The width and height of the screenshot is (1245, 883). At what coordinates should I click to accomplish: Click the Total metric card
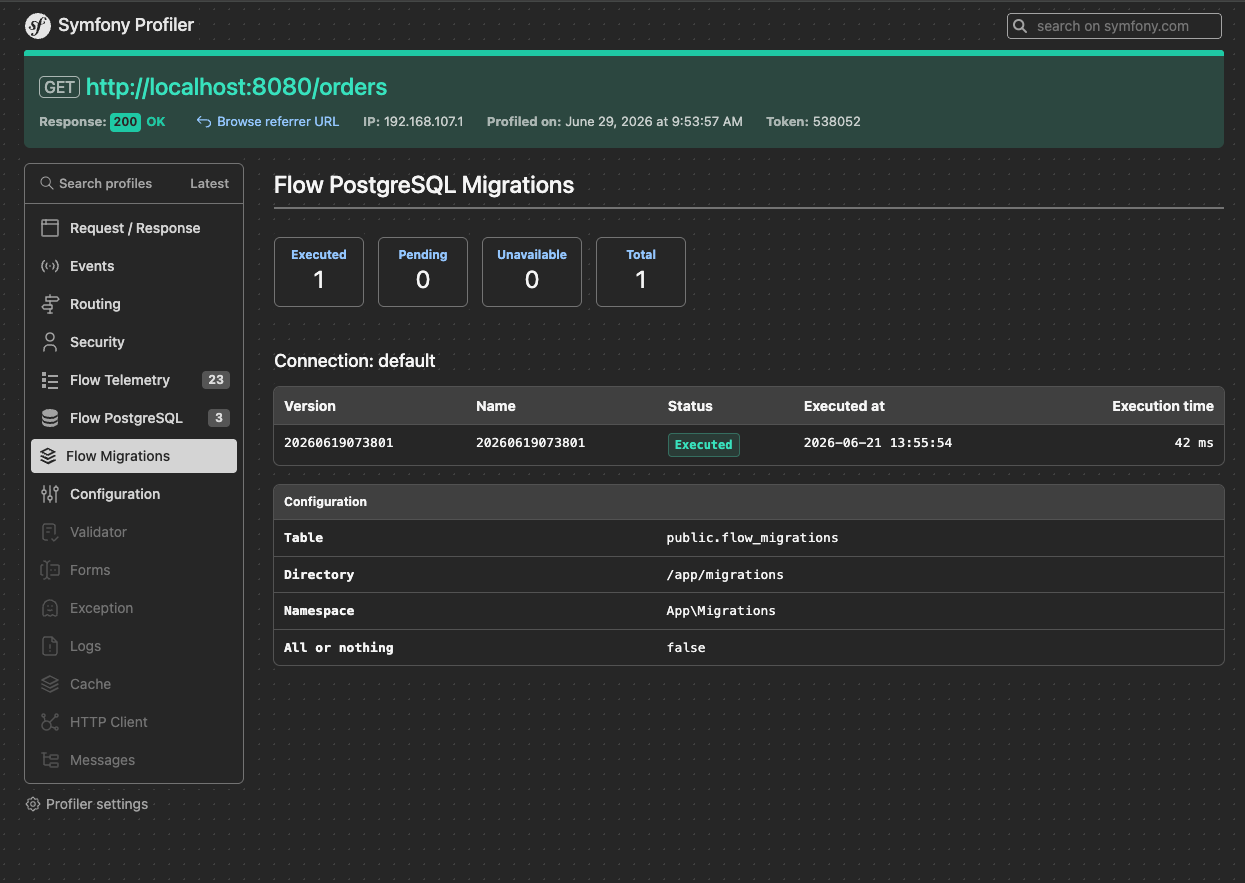pyautogui.click(x=641, y=271)
